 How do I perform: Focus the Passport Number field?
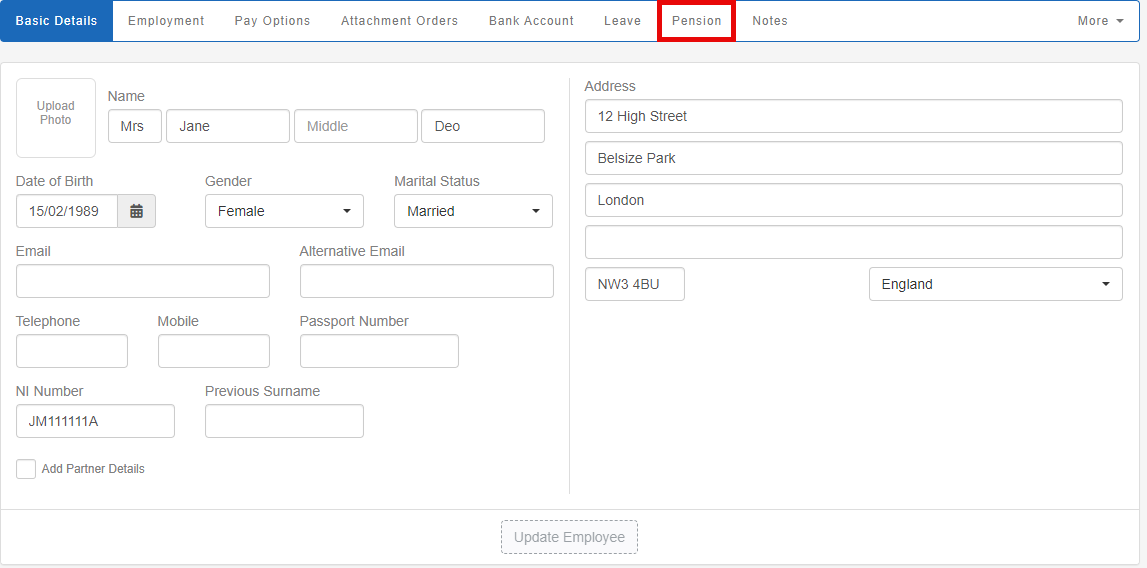[x=379, y=351]
